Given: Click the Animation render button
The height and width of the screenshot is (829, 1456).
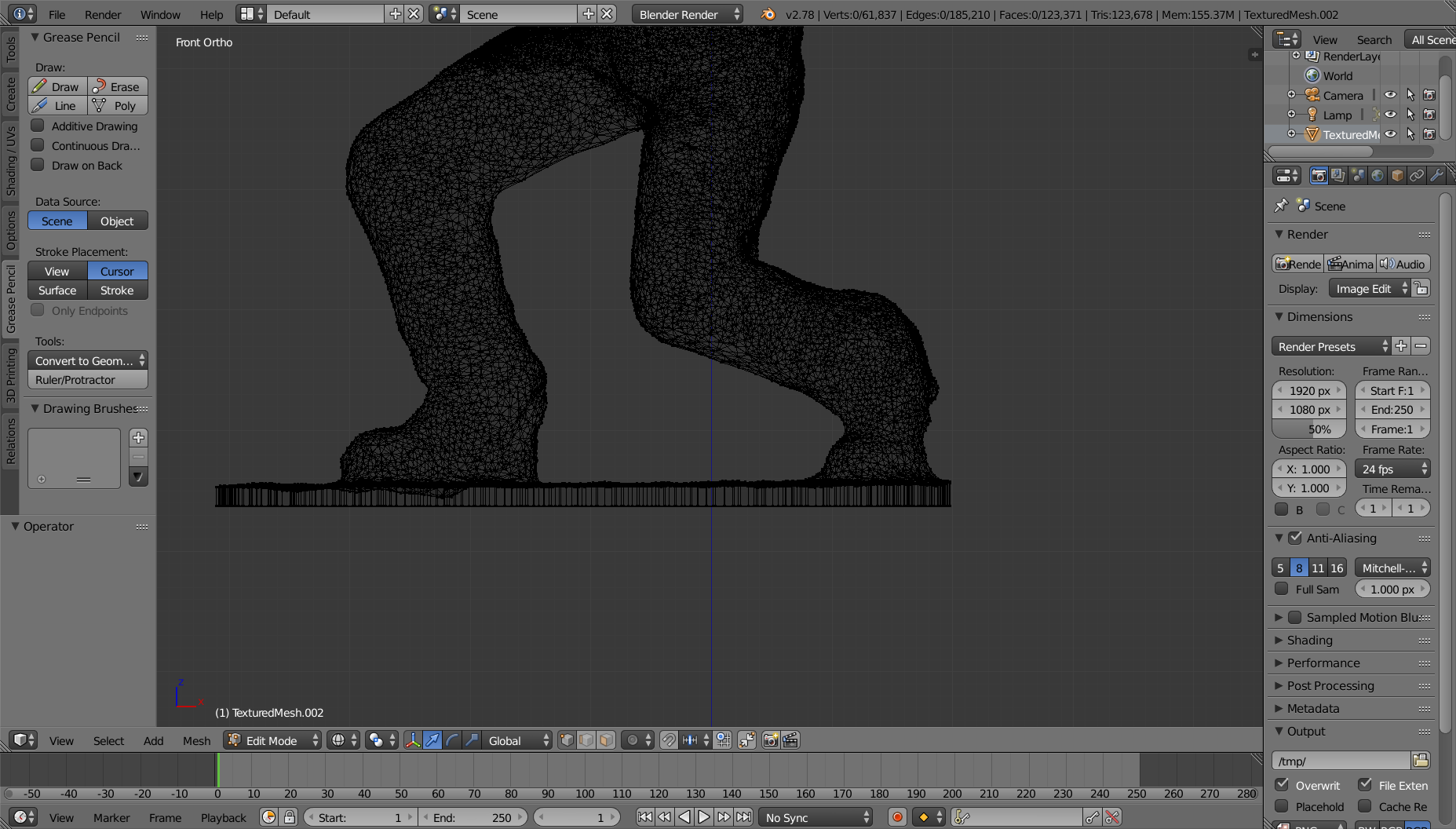Looking at the screenshot, I should pos(1351,264).
